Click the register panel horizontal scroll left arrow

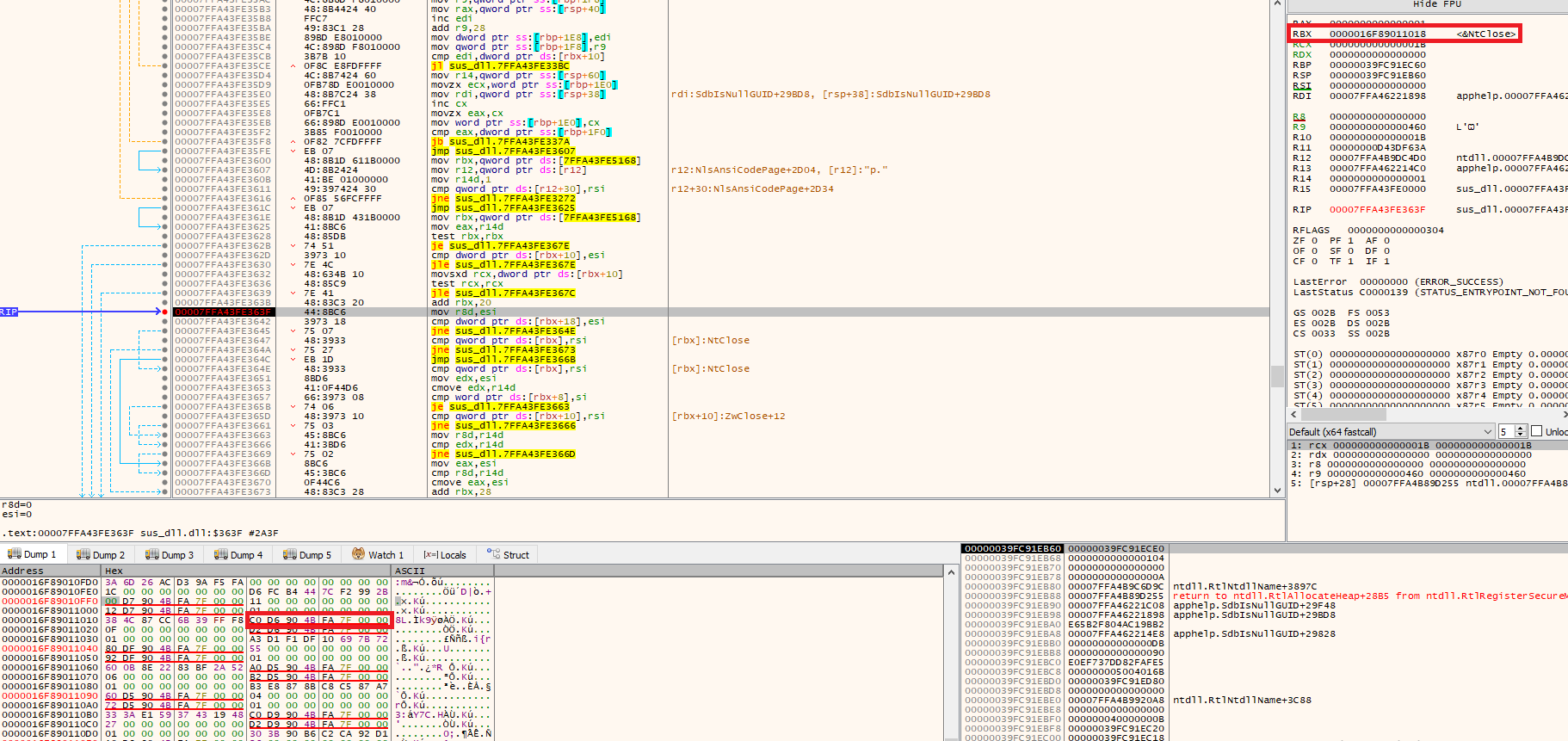[x=1293, y=415]
